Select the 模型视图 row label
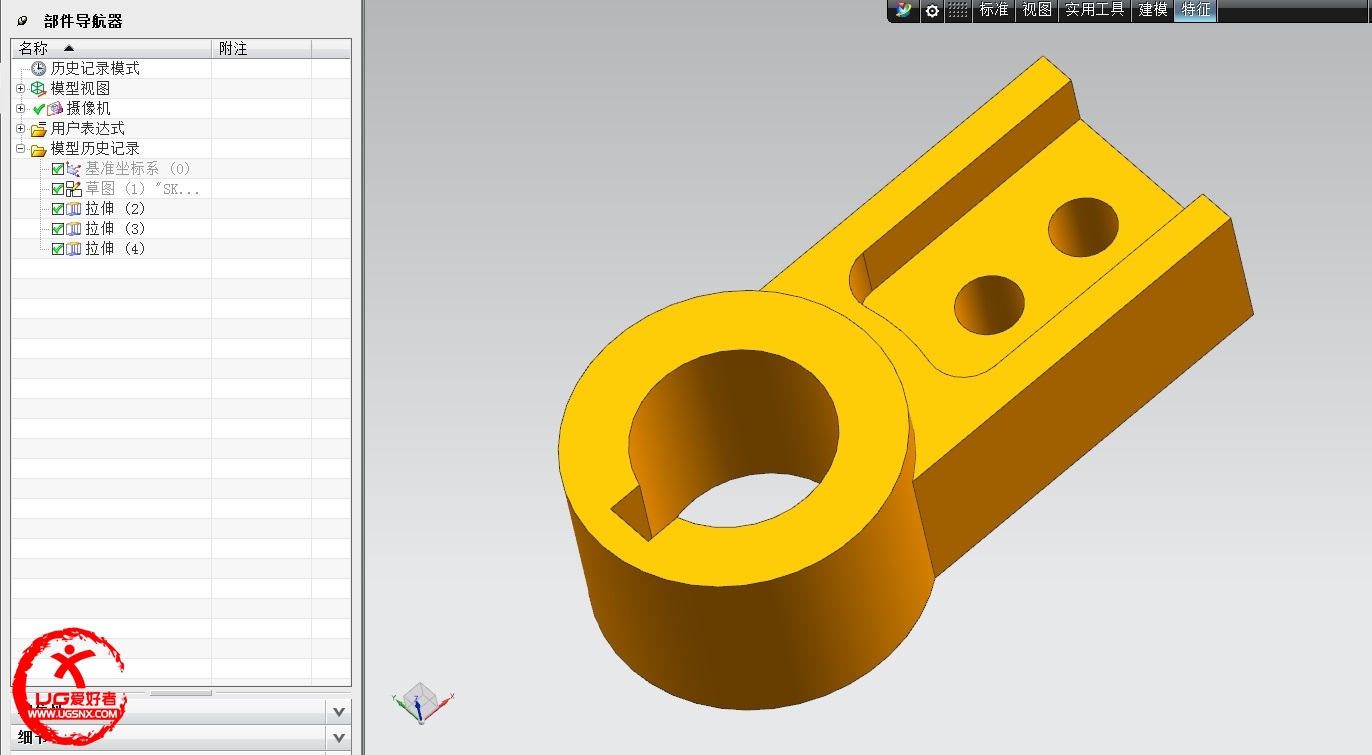 coord(80,88)
